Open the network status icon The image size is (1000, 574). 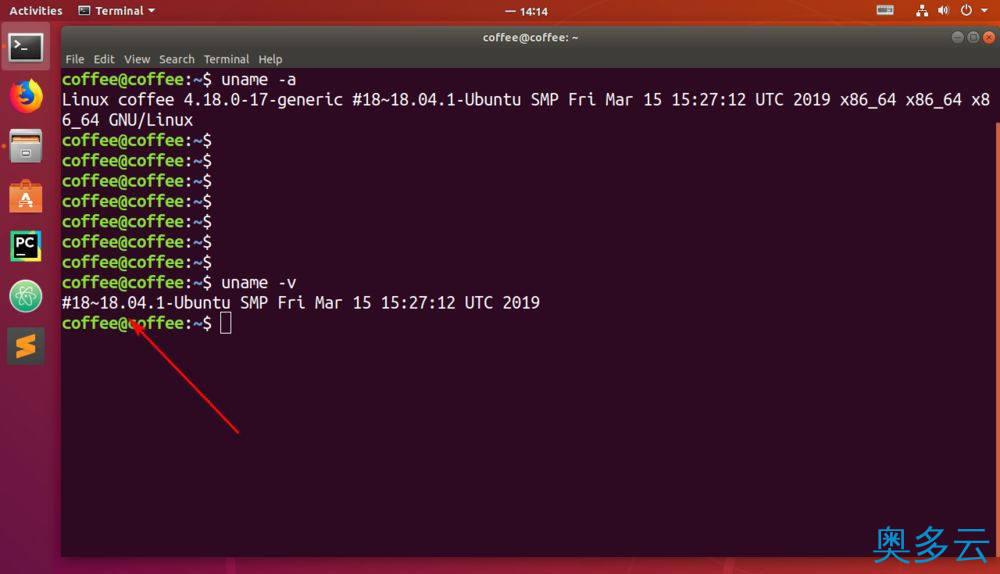coord(922,10)
